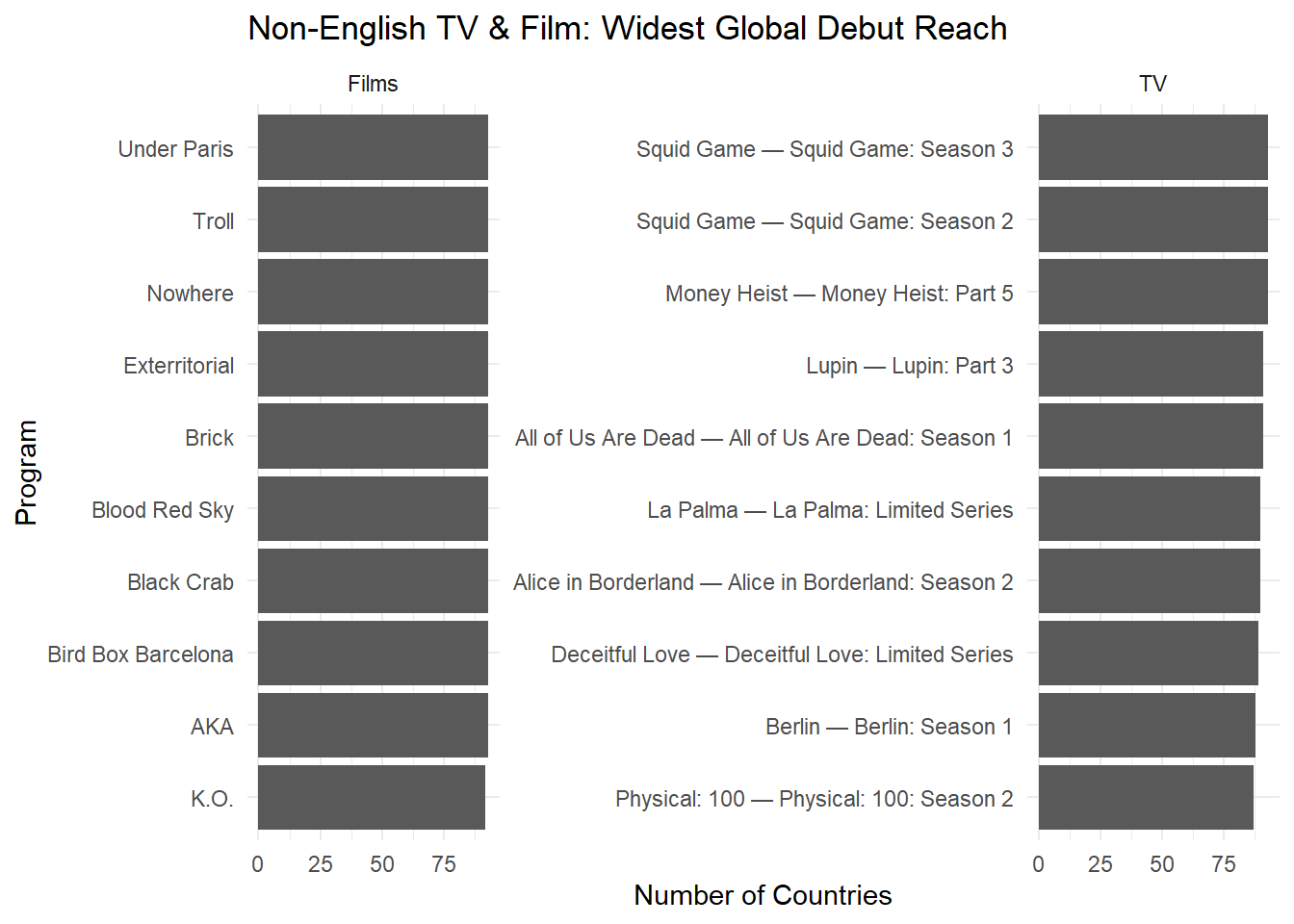Click the Squid Game: Season 3 bar
This screenshot has height=924, width=1294.
click(1152, 147)
